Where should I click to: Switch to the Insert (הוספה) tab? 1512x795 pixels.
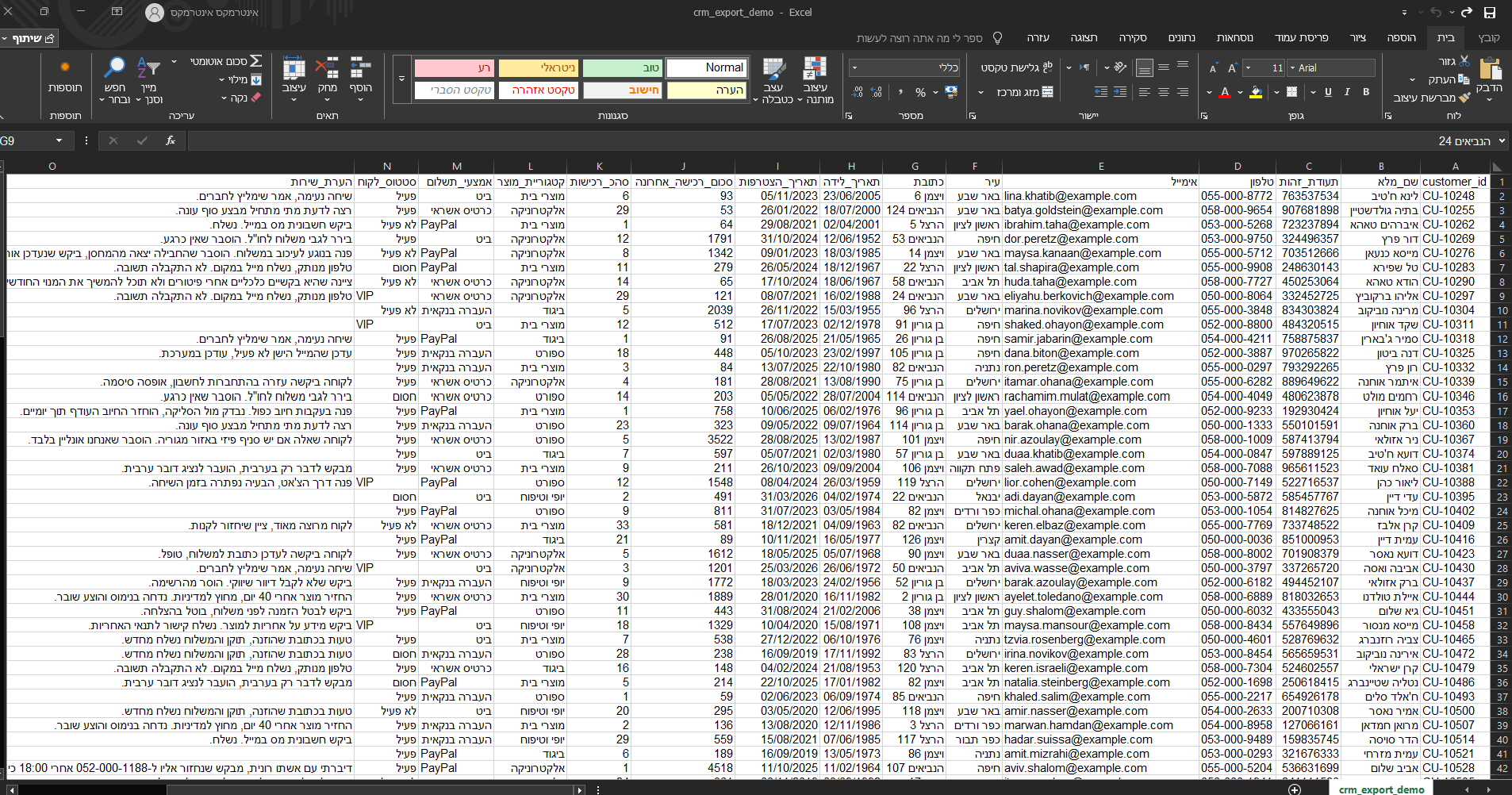coord(1401,37)
